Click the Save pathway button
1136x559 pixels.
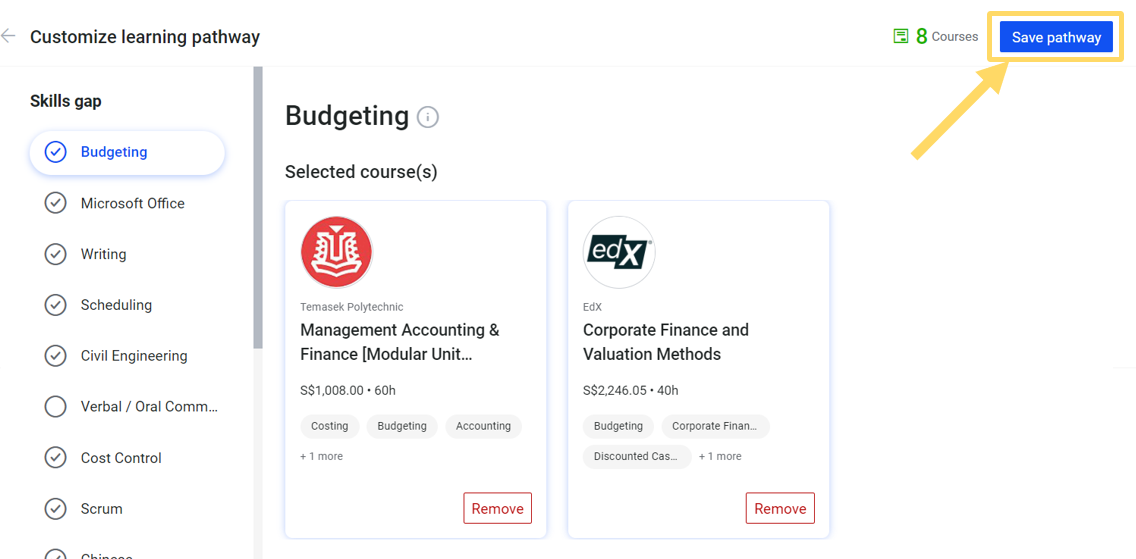[x=1056, y=37]
